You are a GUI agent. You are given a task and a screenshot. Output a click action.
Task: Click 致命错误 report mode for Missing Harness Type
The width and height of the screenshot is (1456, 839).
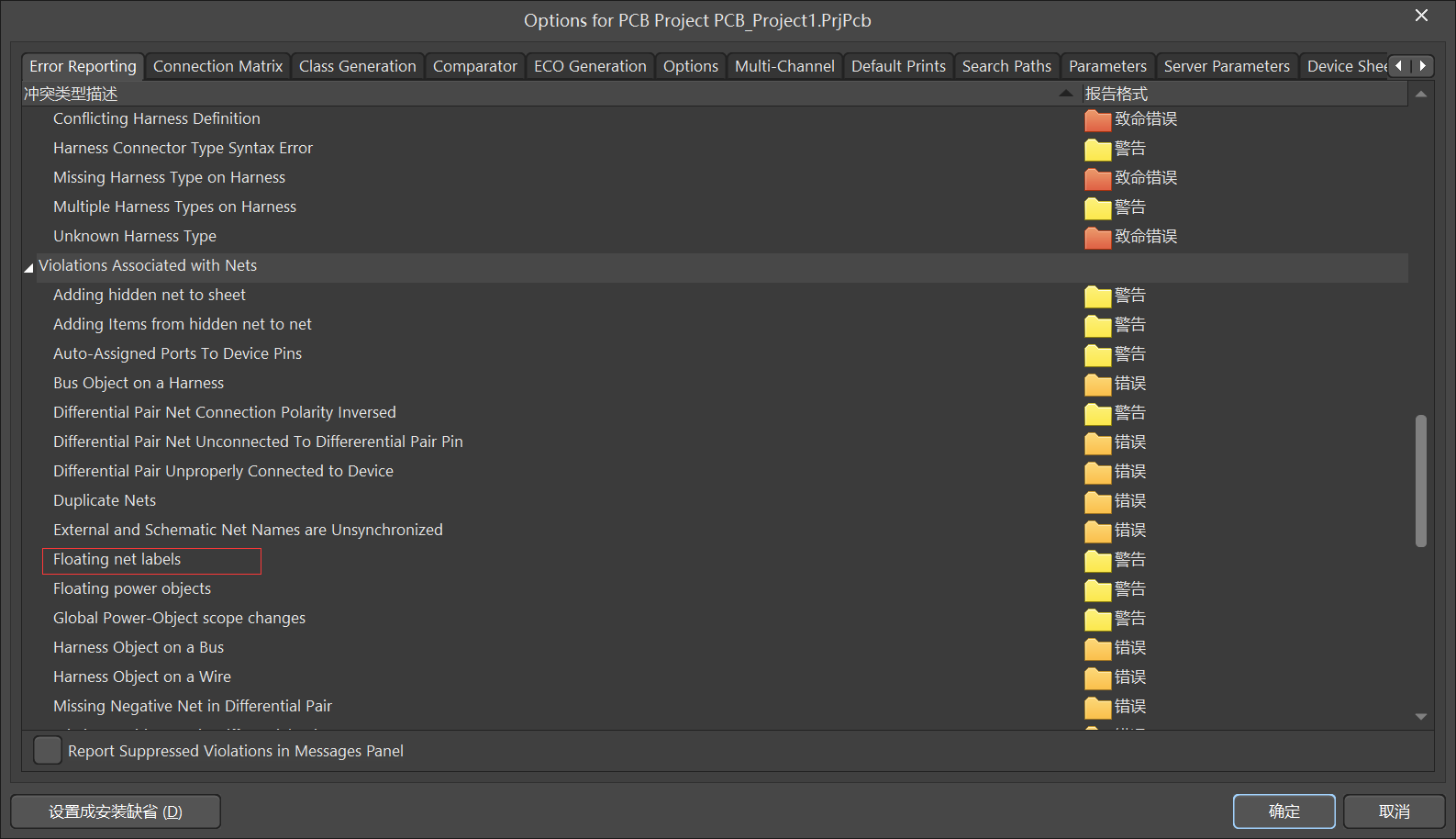pos(1146,178)
